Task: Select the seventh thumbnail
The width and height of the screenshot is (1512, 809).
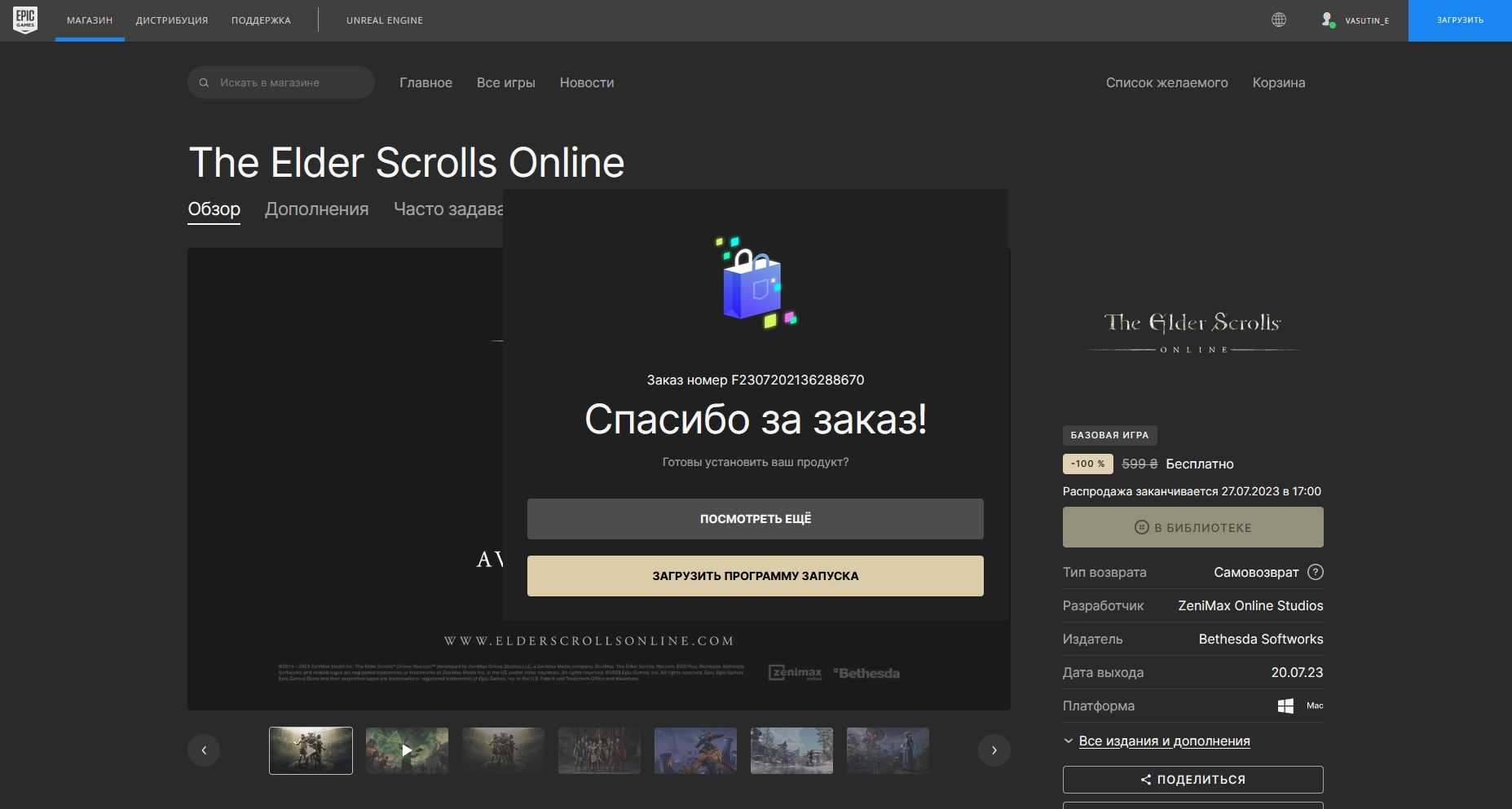Action: click(888, 750)
